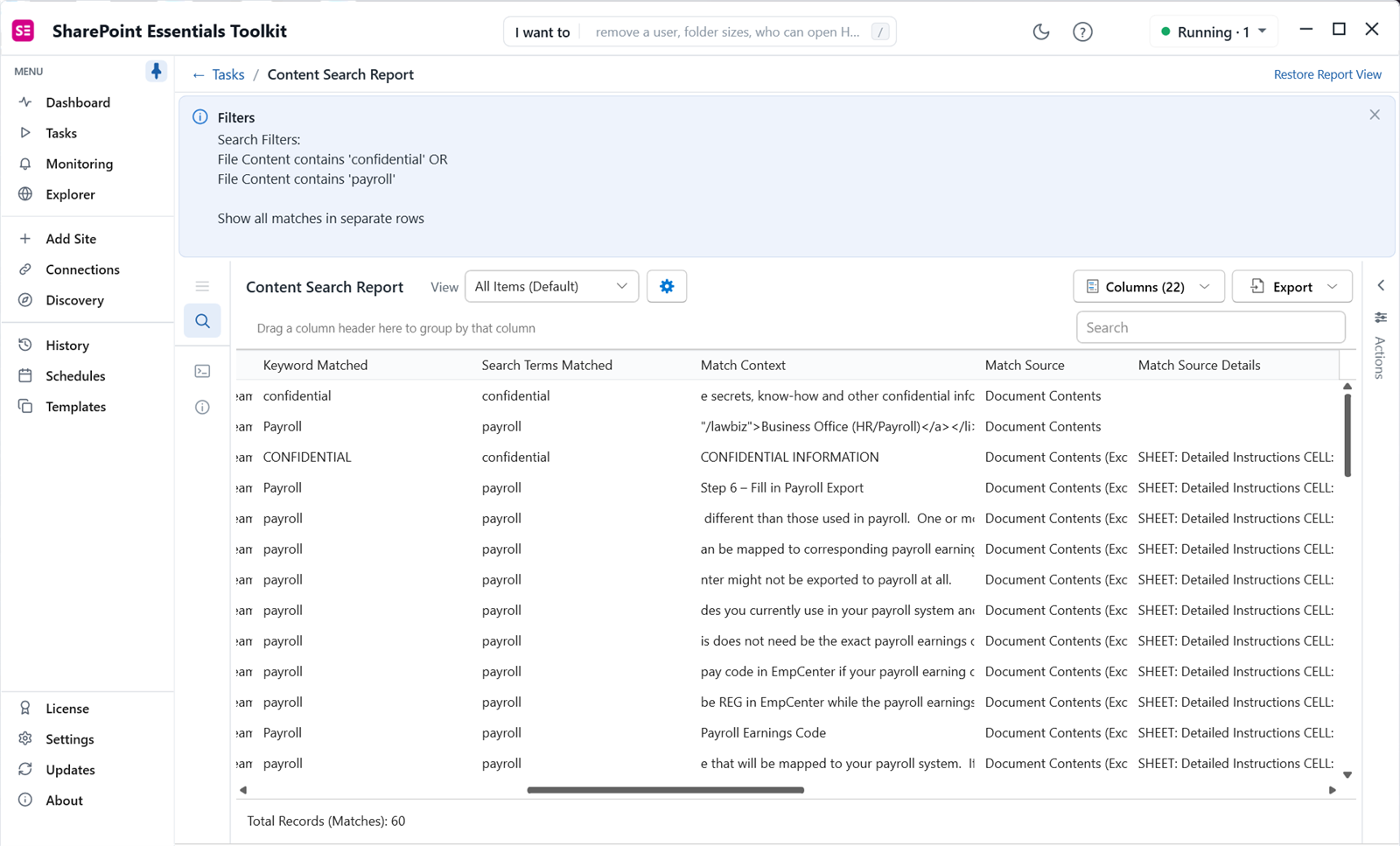Select the search magnifier side icon
This screenshot has width=1400, height=846.
click(202, 321)
